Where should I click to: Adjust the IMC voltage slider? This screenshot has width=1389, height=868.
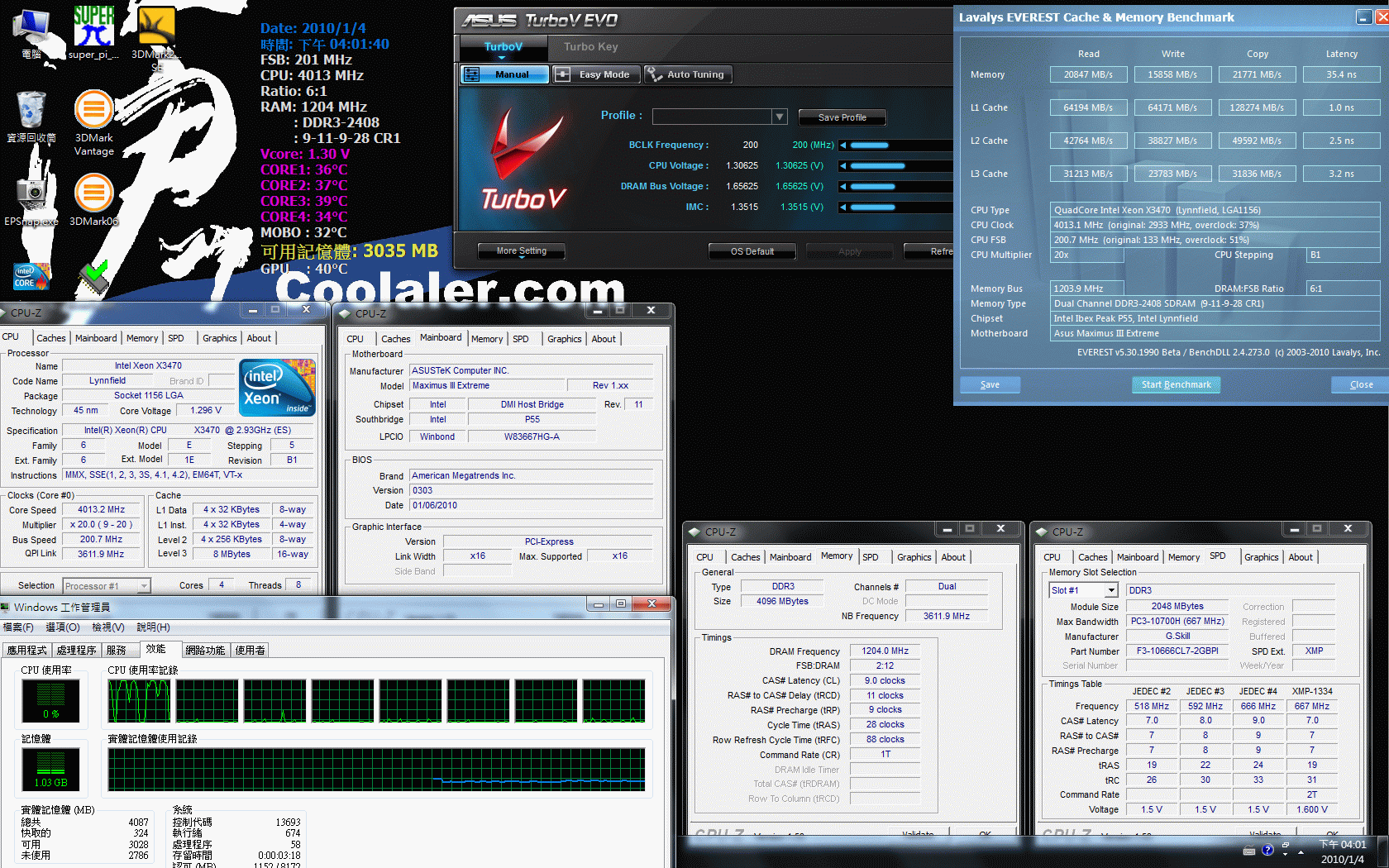click(901, 207)
